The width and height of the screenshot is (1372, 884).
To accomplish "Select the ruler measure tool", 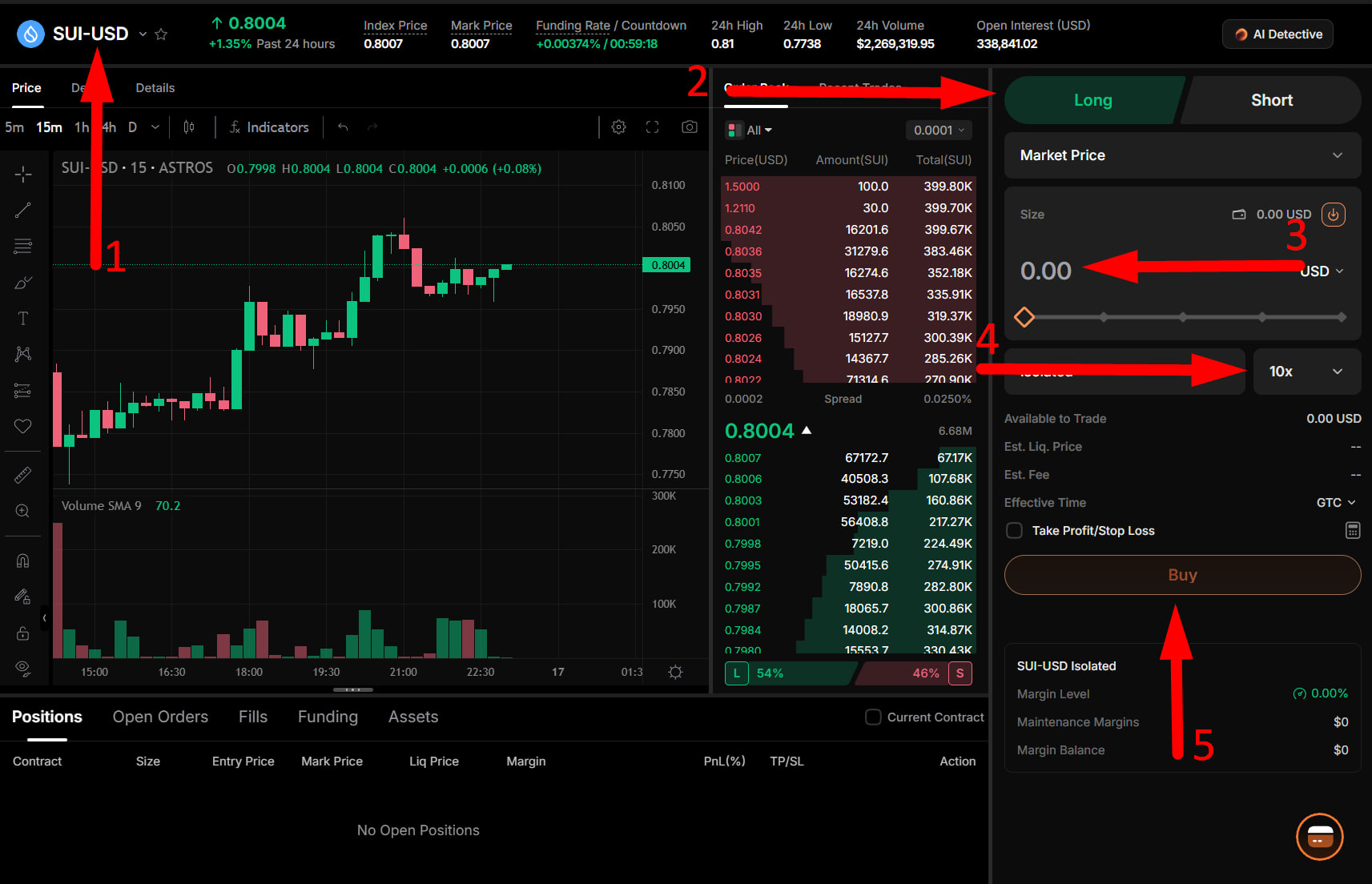I will pos(23,476).
